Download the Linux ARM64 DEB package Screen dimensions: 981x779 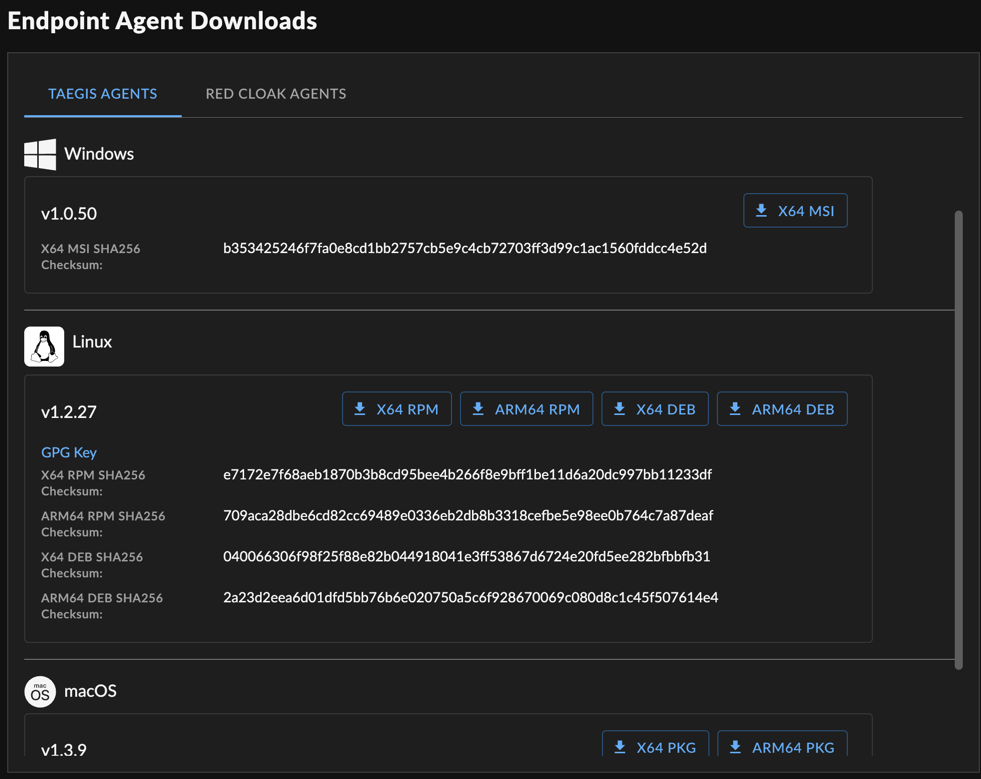coord(782,409)
